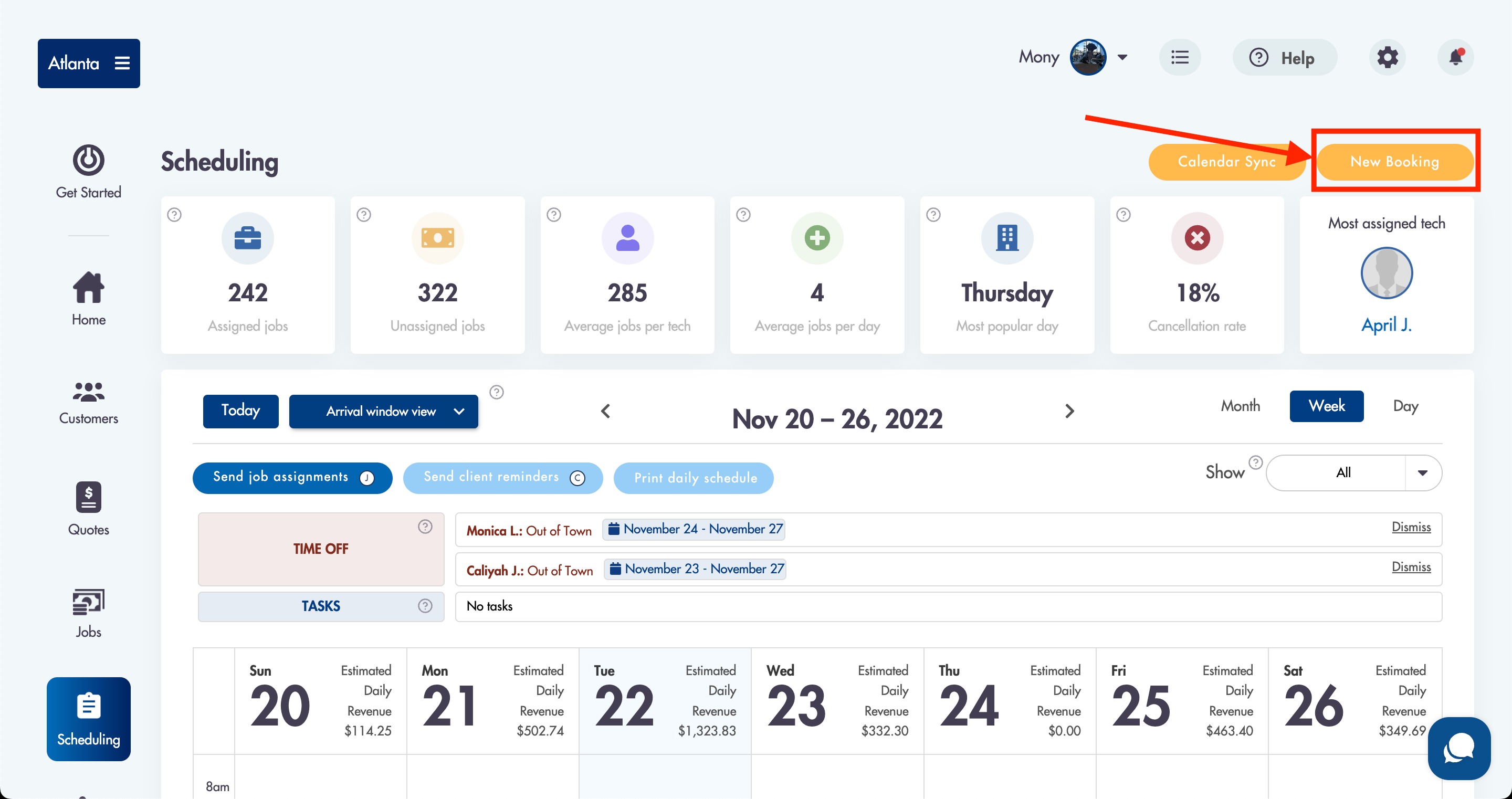The image size is (1512, 799).
Task: Open the chat support bubble
Action: (x=1458, y=748)
